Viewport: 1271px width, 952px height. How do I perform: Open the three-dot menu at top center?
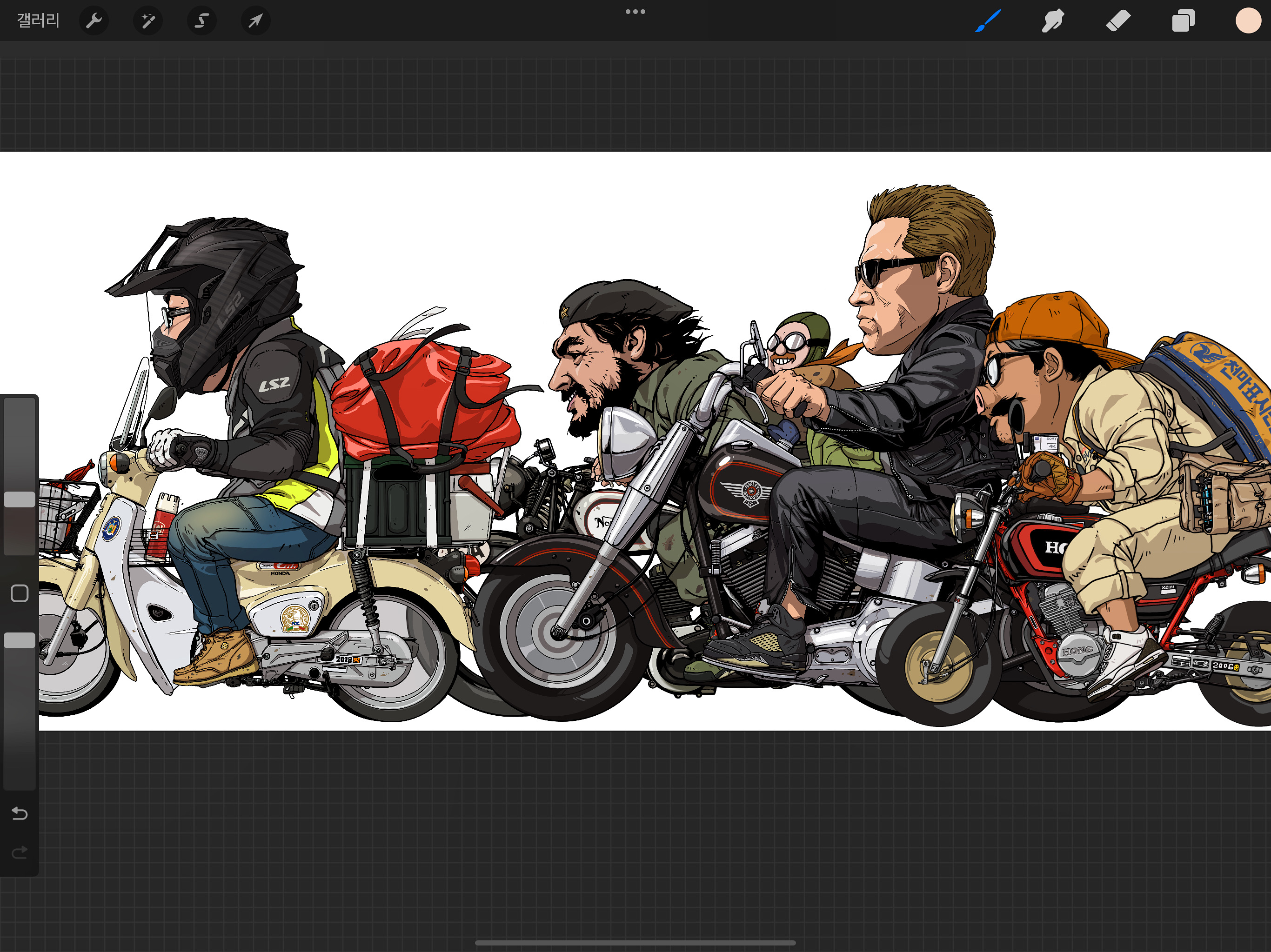coord(635,12)
